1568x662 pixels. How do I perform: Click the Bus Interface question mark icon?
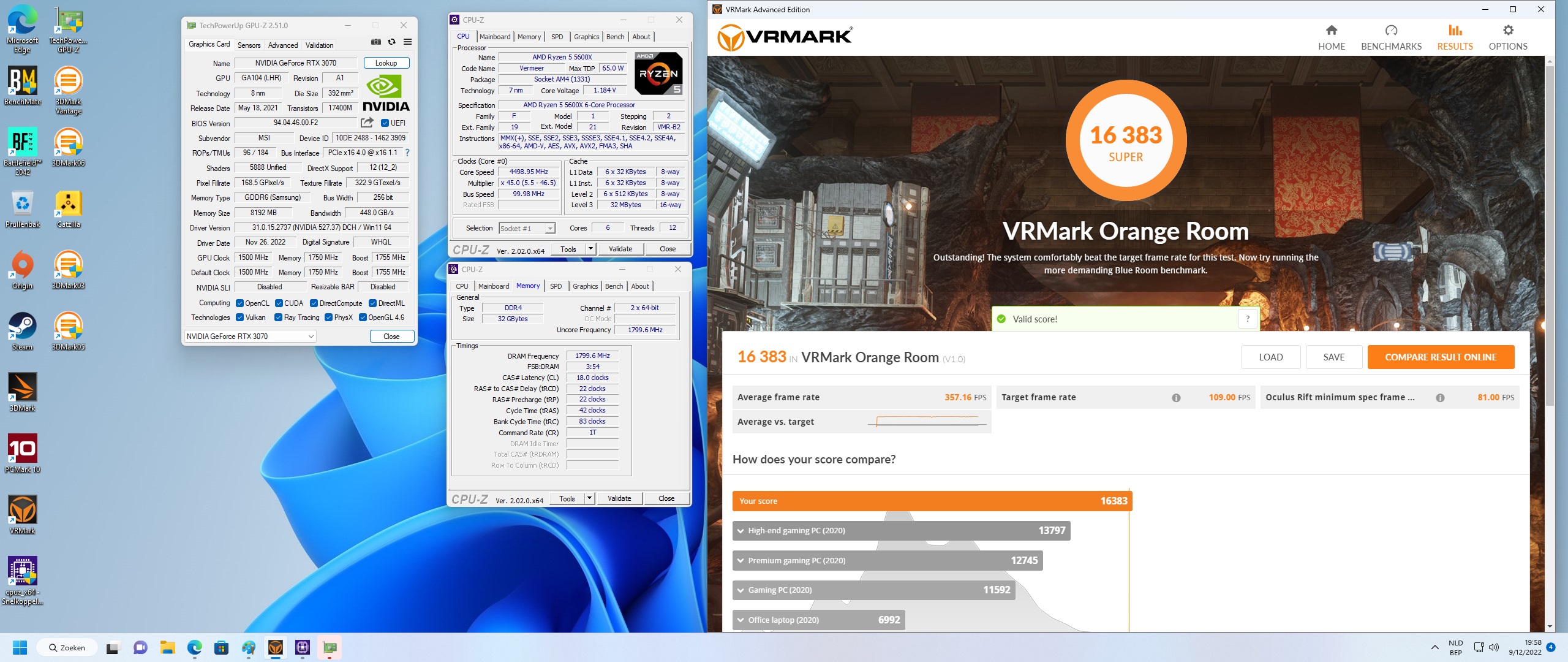(x=407, y=153)
